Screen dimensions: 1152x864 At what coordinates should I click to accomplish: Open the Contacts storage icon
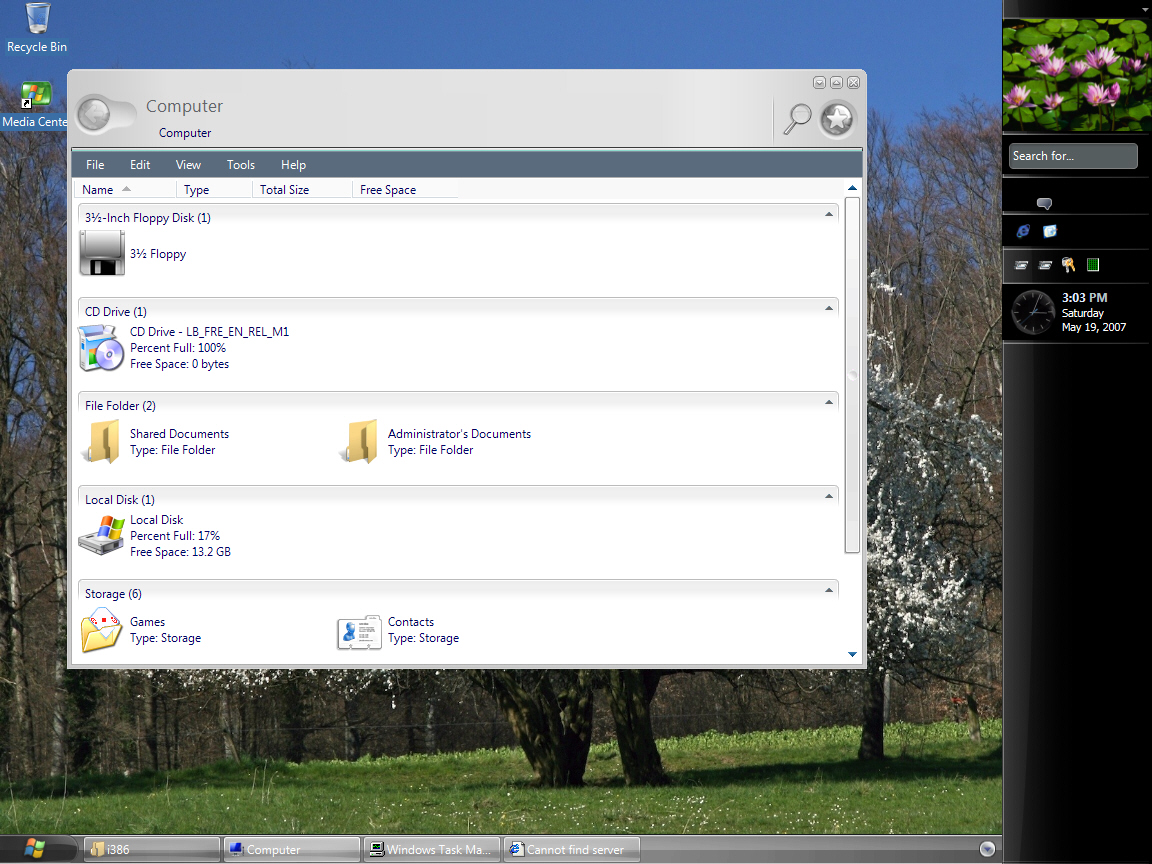point(360,631)
